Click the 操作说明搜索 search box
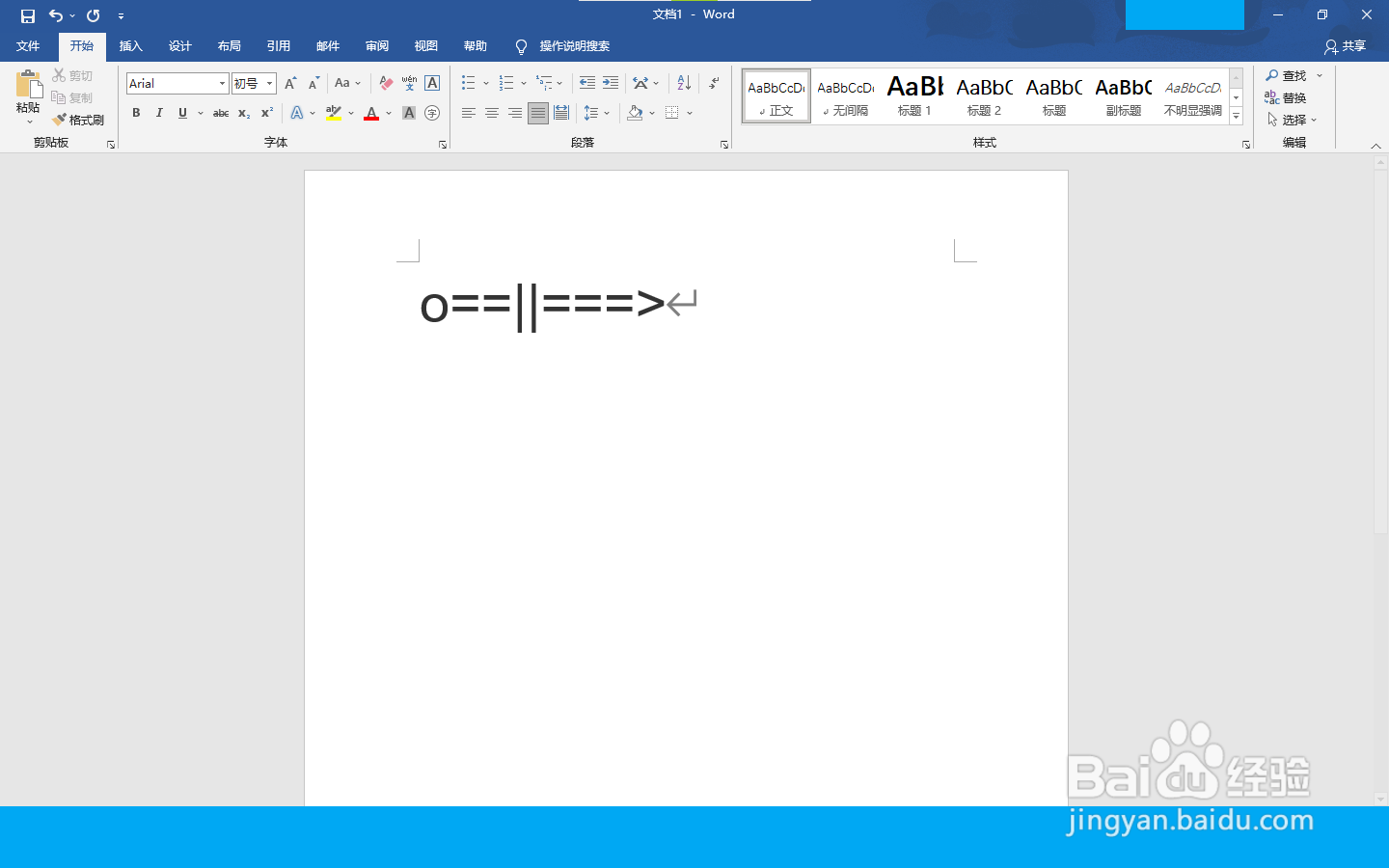The image size is (1389, 868). point(574,46)
